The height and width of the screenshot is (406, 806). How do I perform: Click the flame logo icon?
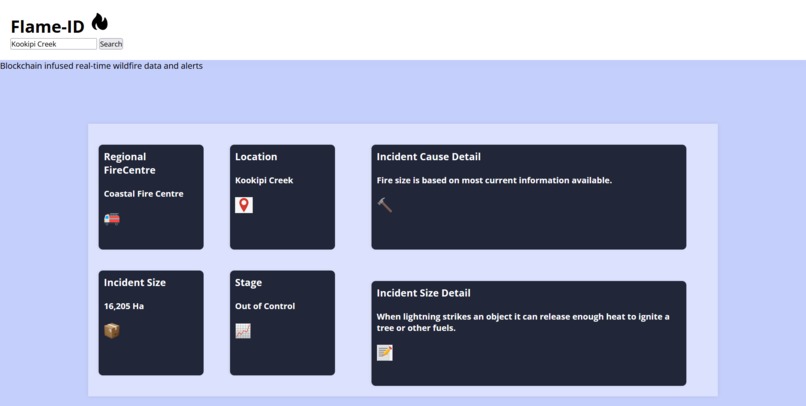tap(100, 22)
